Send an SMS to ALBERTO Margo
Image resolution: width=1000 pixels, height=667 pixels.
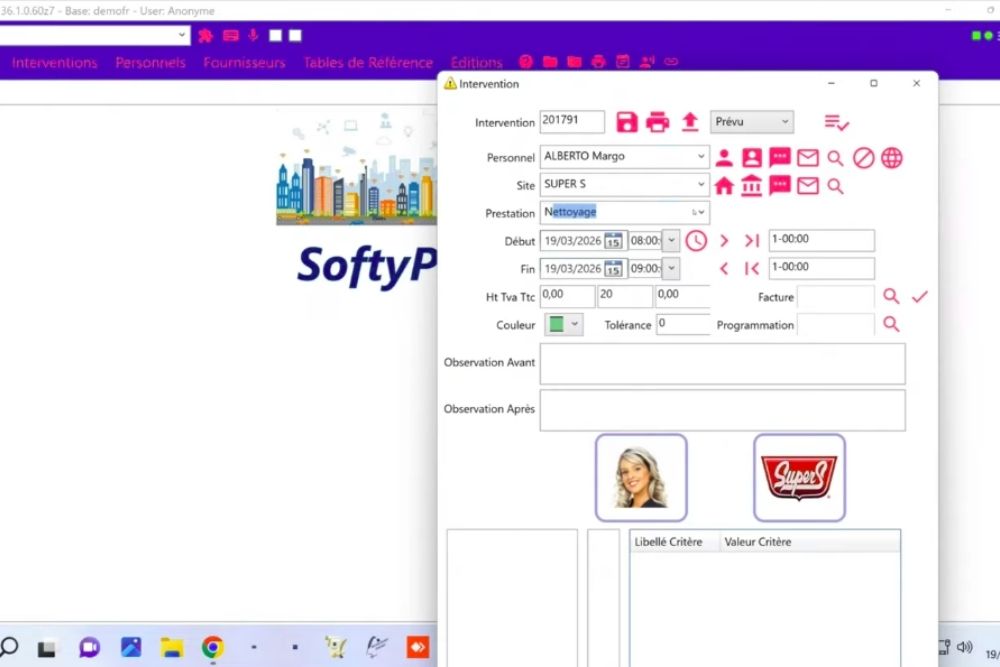point(779,157)
